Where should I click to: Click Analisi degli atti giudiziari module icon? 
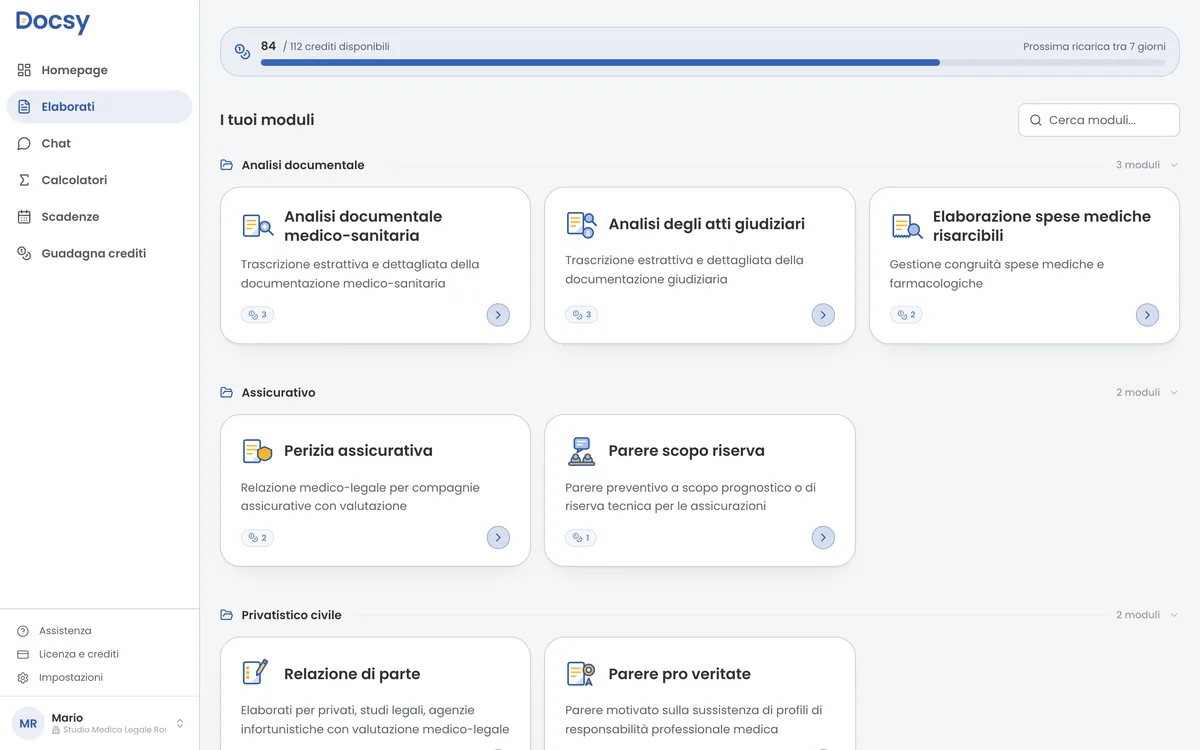click(581, 224)
